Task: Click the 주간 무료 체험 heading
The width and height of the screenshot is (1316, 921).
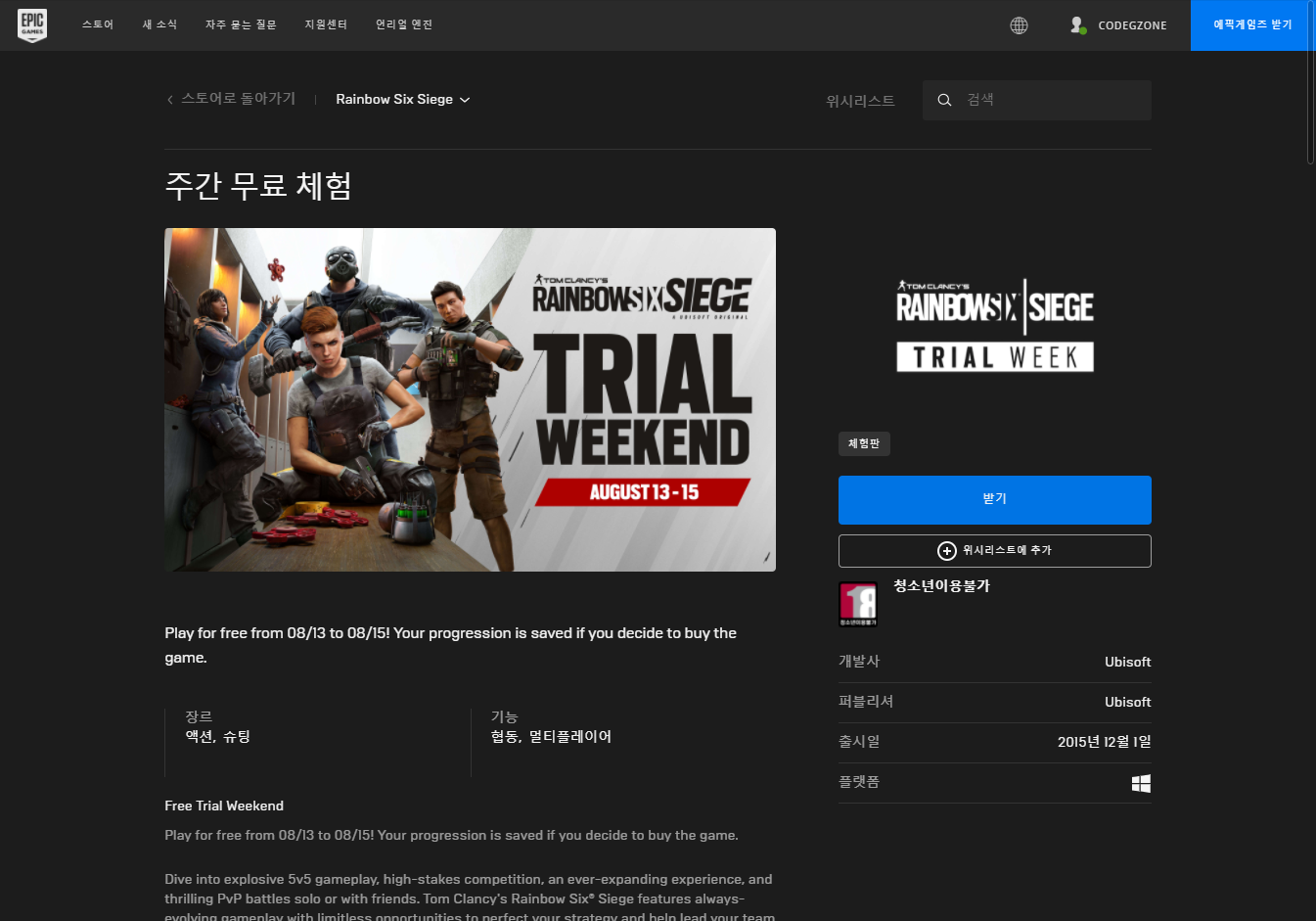Action: click(x=258, y=186)
